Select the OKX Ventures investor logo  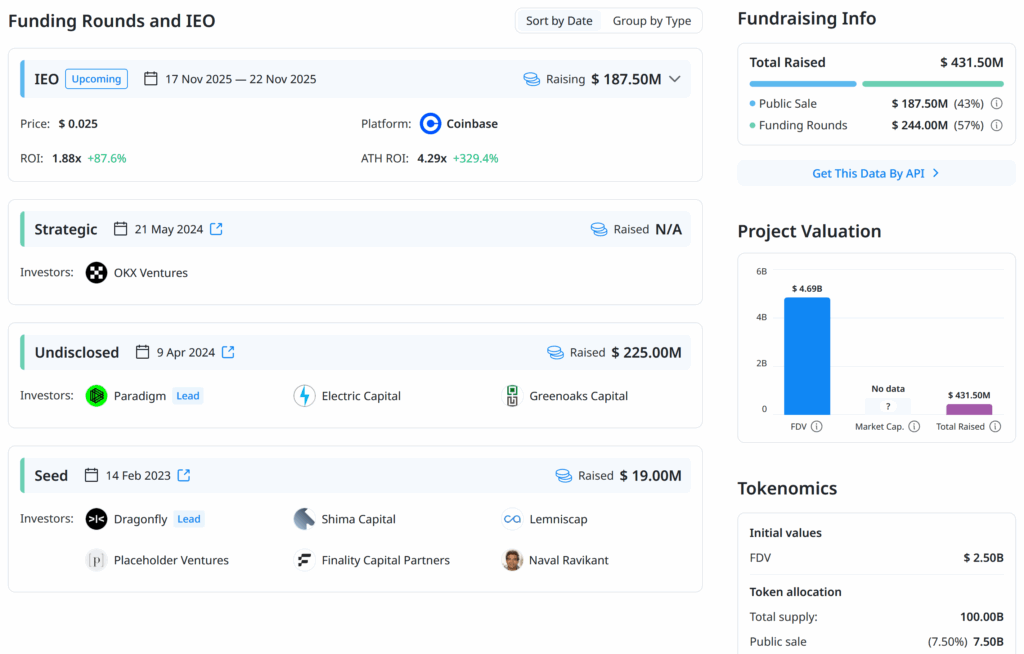96,272
